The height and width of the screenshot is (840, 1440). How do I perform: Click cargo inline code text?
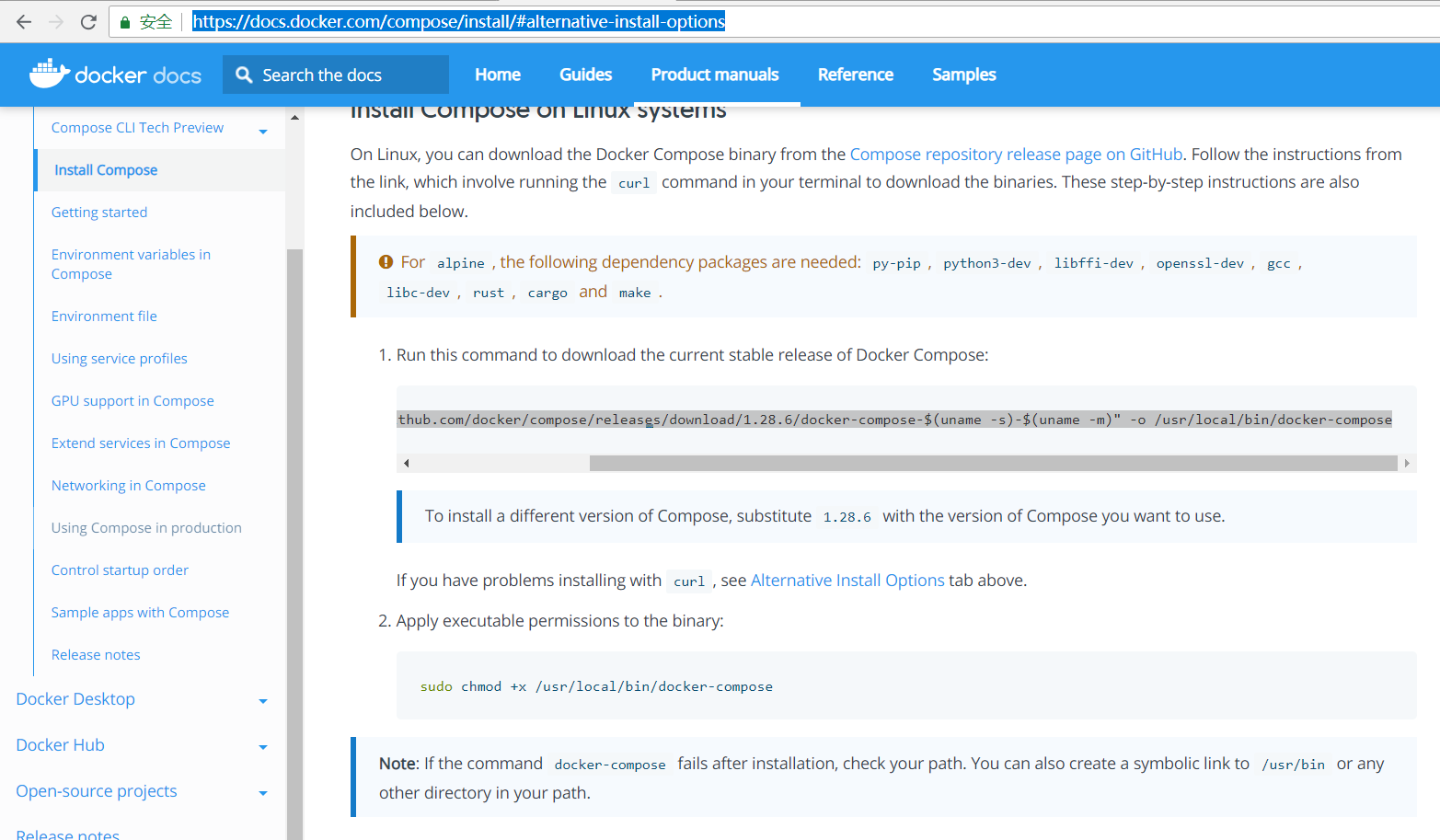547,293
